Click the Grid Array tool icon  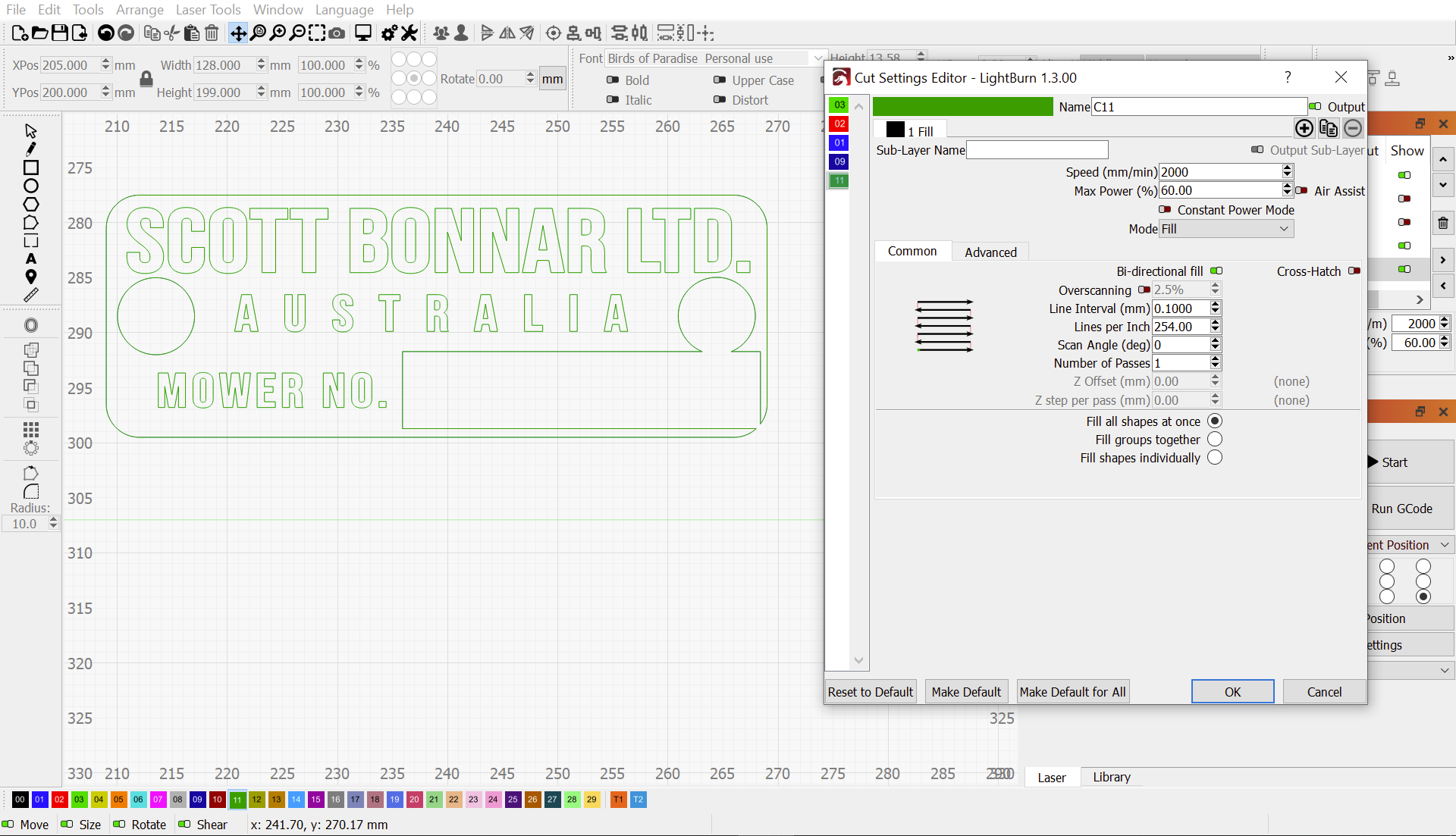31,431
